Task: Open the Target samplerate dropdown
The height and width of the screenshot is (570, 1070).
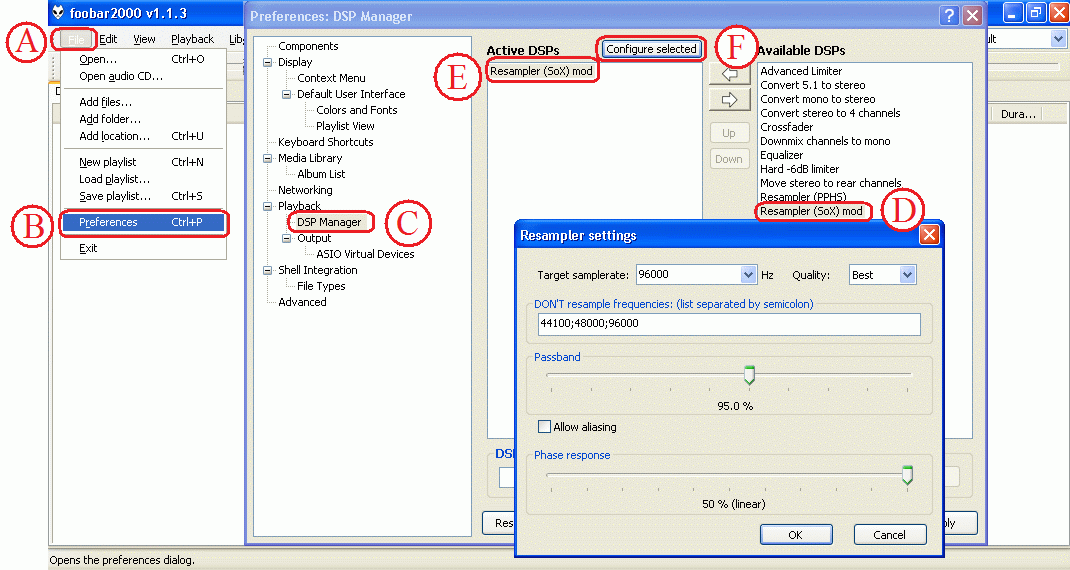Action: (749, 274)
